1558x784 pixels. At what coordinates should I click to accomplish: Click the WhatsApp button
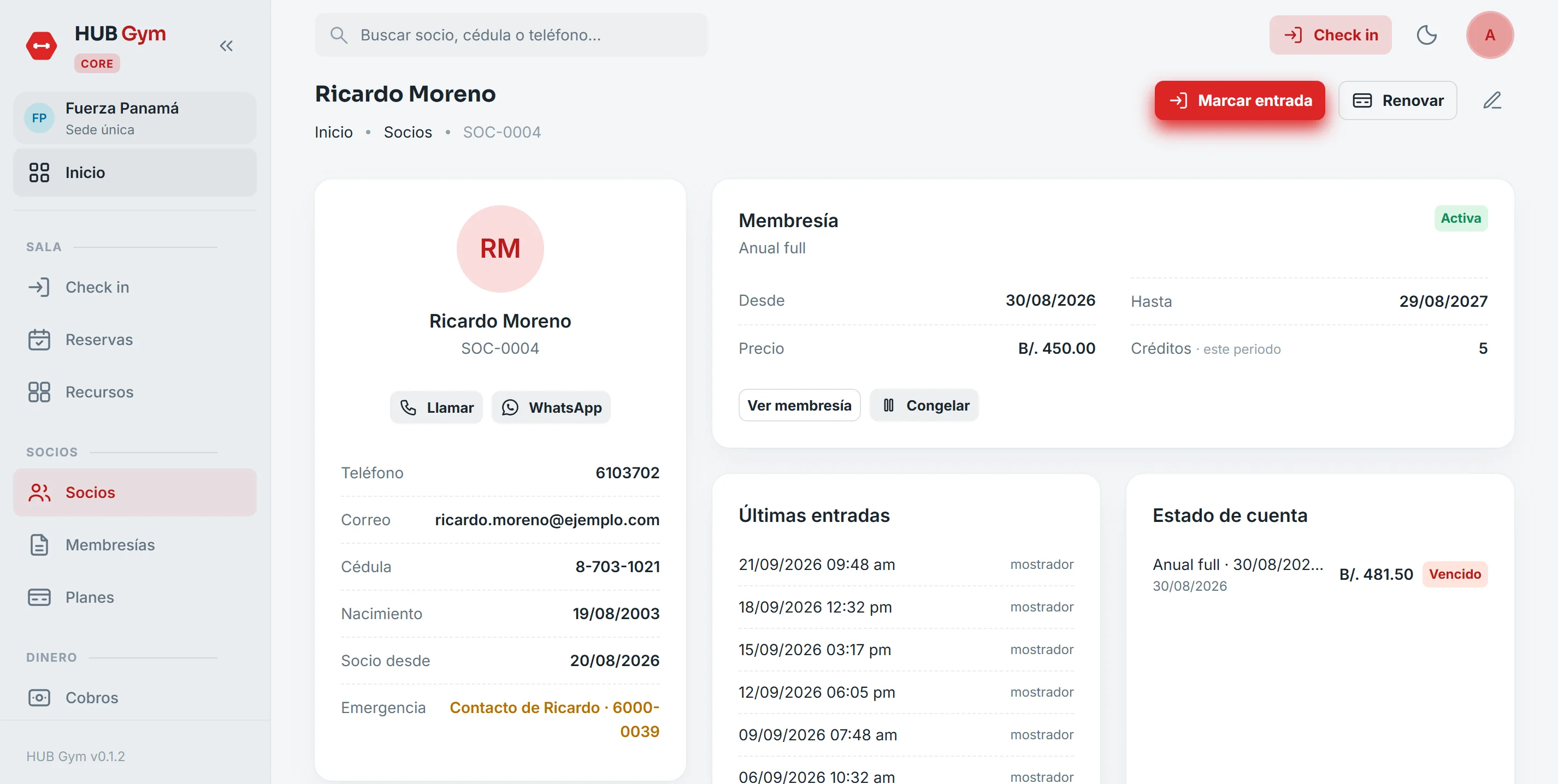click(x=551, y=407)
